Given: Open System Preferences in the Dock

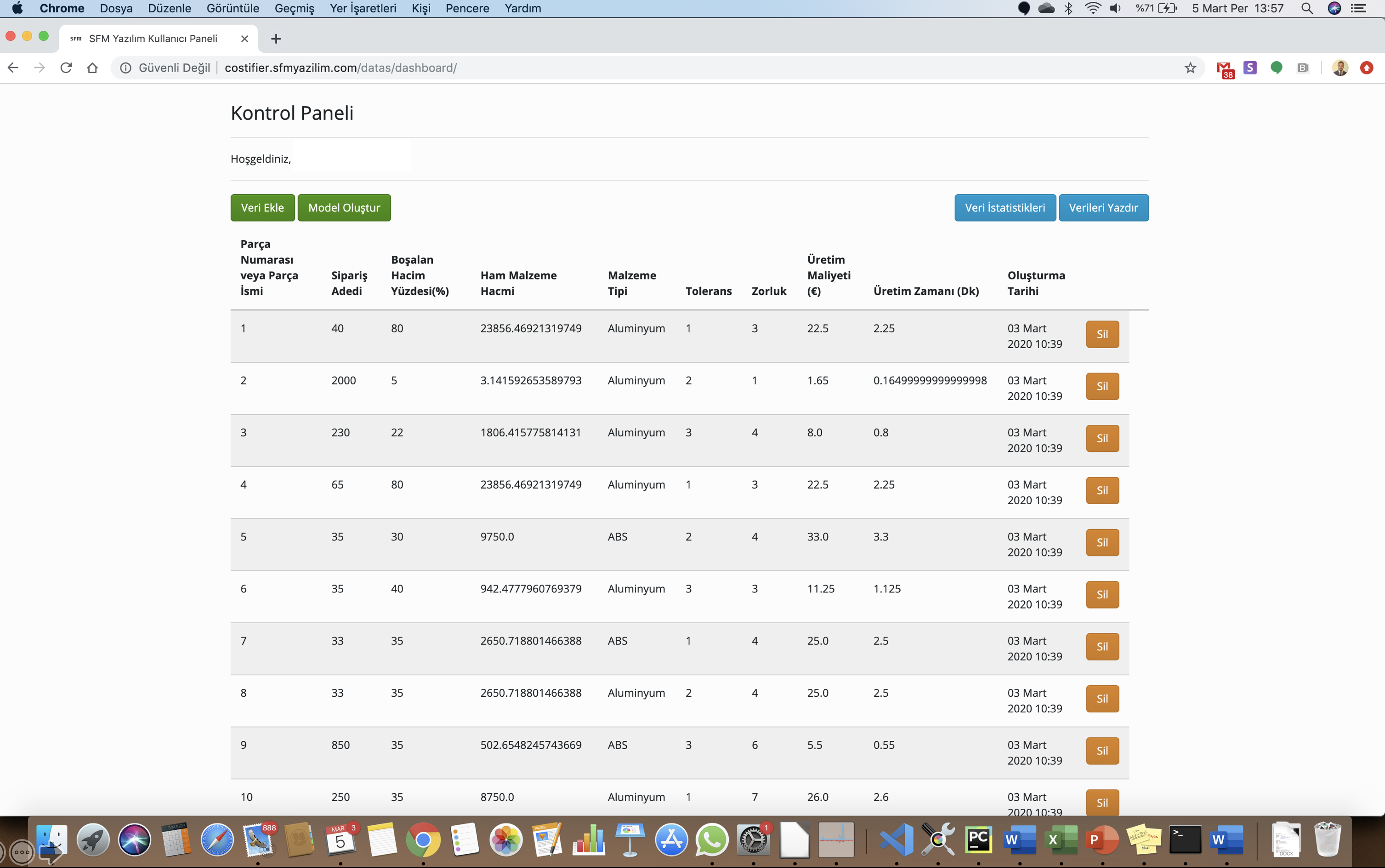Looking at the screenshot, I should pos(753,840).
